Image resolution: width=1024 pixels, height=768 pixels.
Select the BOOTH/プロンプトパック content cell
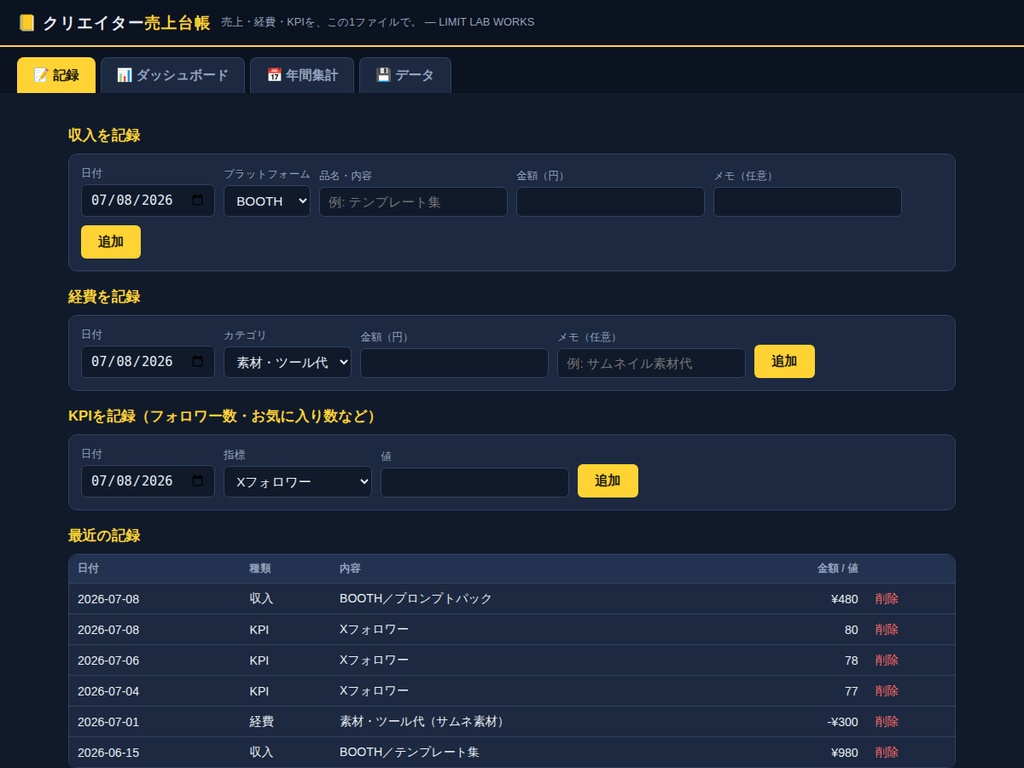[x=415, y=599]
